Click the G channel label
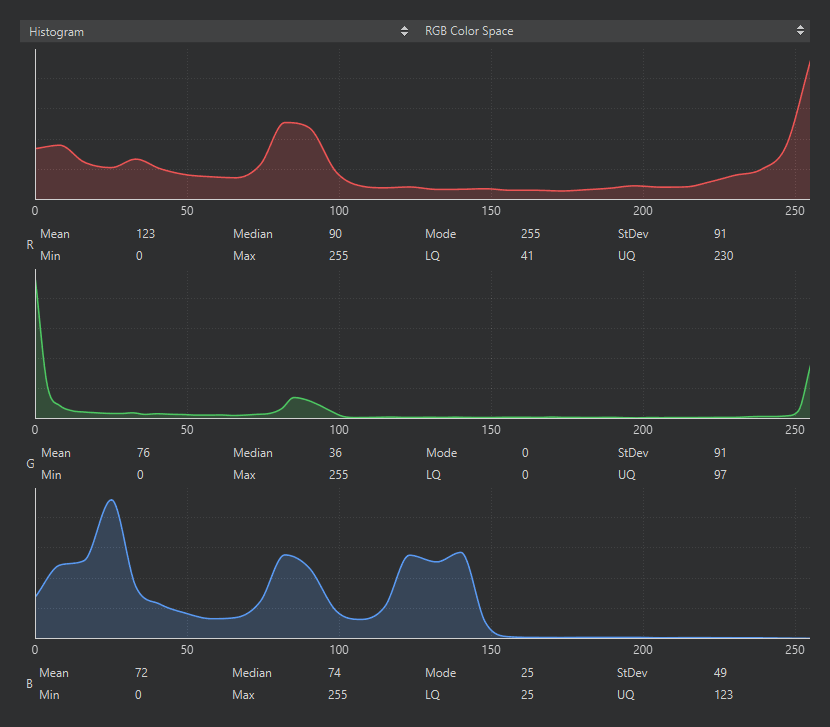 pos(30,464)
